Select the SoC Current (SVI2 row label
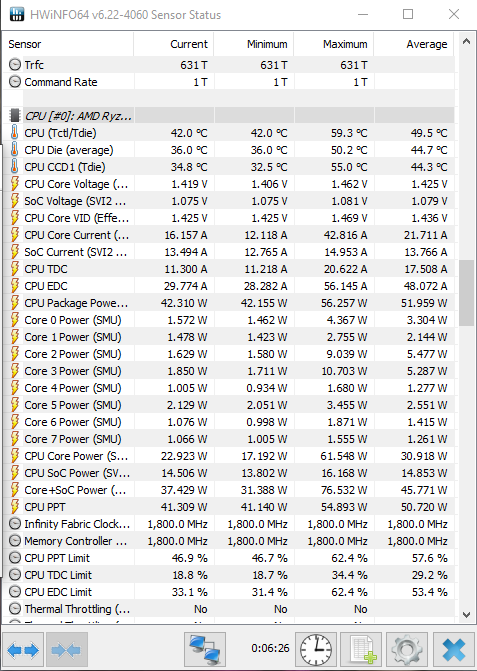 point(76,252)
